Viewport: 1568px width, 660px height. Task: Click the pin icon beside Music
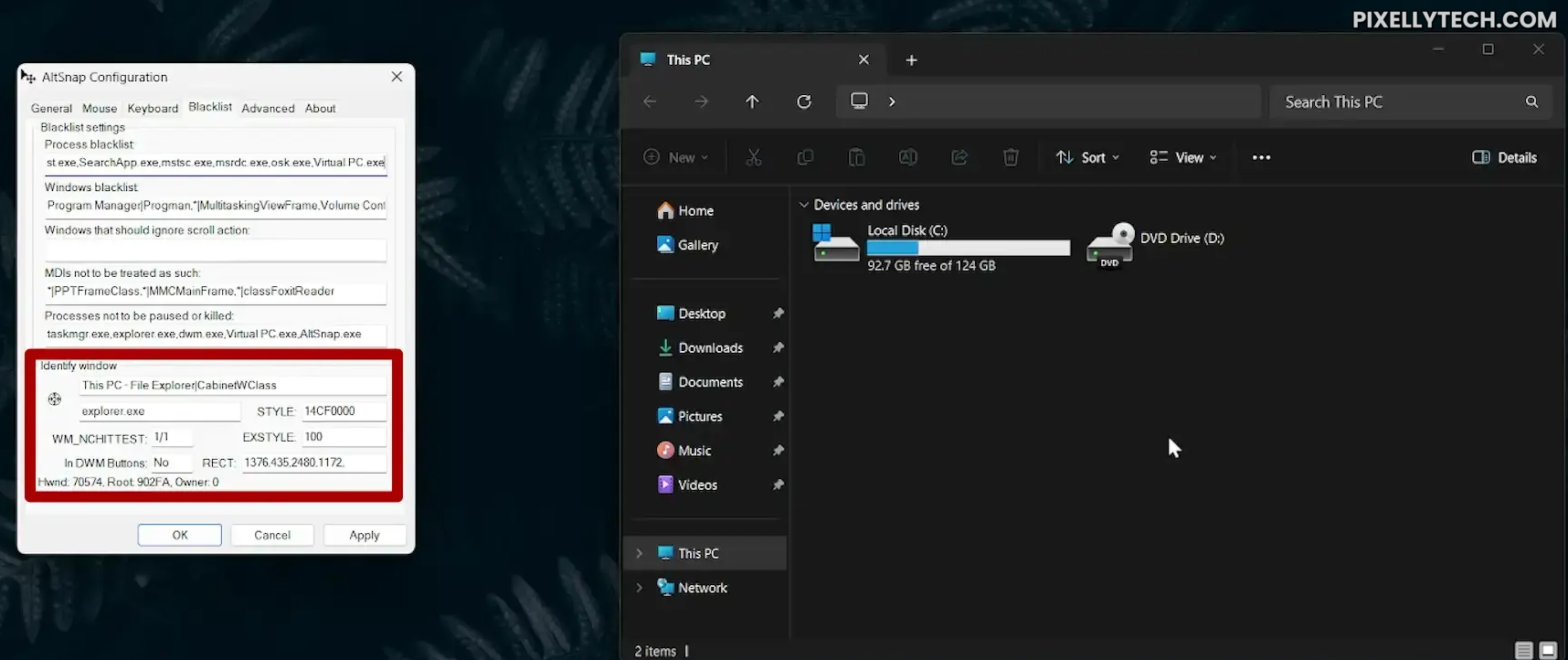pos(779,451)
